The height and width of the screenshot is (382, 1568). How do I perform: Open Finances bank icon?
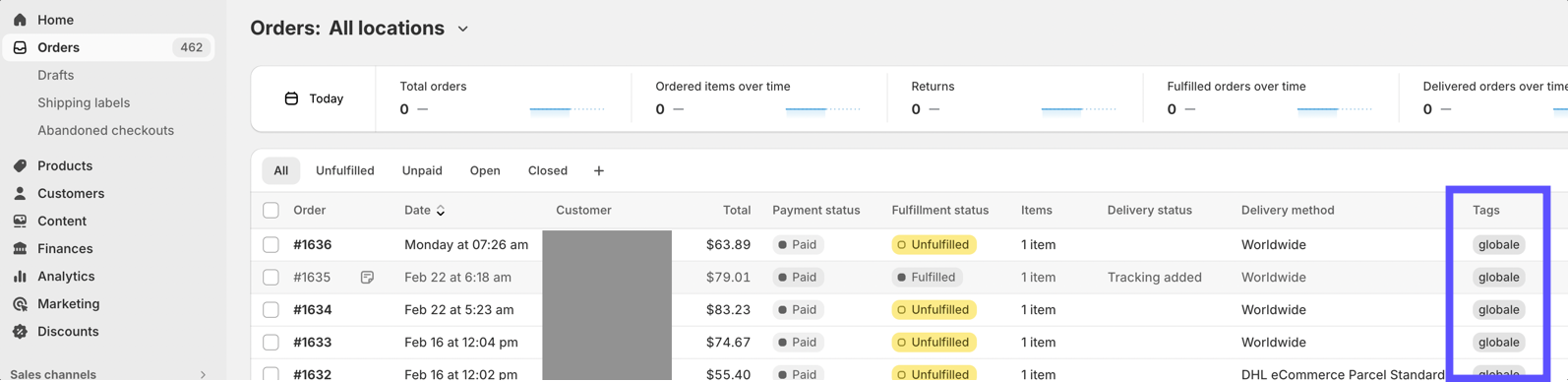20,248
